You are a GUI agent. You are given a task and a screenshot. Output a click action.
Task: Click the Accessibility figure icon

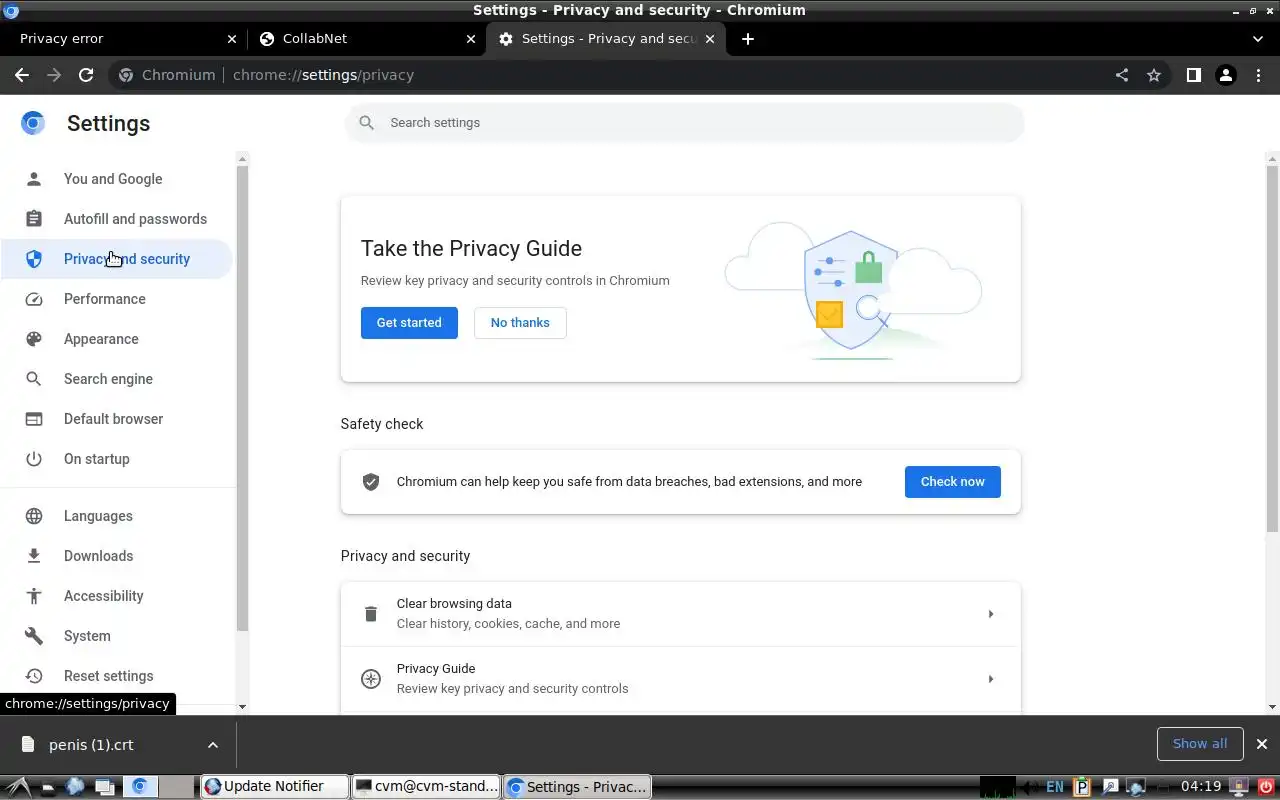pyautogui.click(x=34, y=596)
